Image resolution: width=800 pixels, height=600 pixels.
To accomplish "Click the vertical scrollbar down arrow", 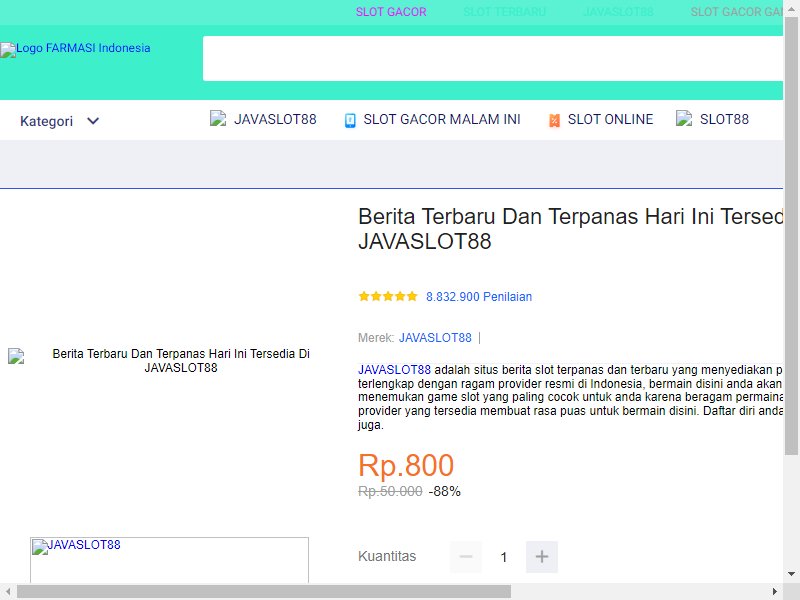I will pos(791,574).
